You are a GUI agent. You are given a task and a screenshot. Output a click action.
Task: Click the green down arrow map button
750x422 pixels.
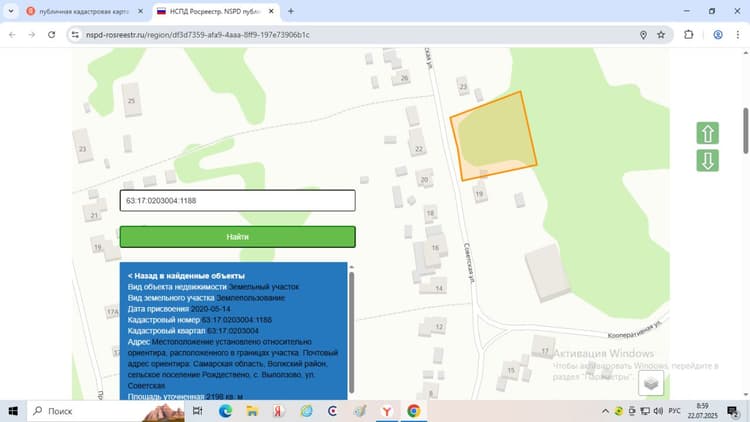tap(707, 161)
